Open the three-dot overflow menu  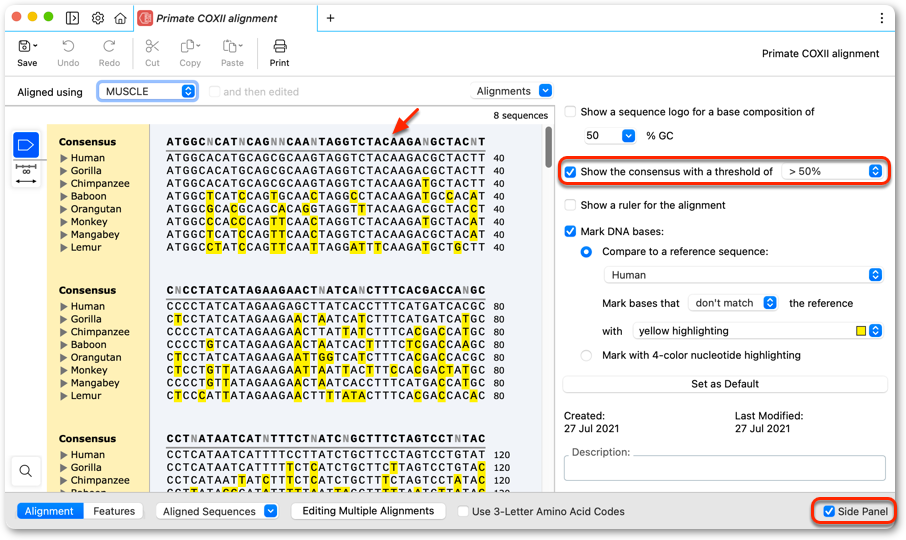[x=882, y=18]
